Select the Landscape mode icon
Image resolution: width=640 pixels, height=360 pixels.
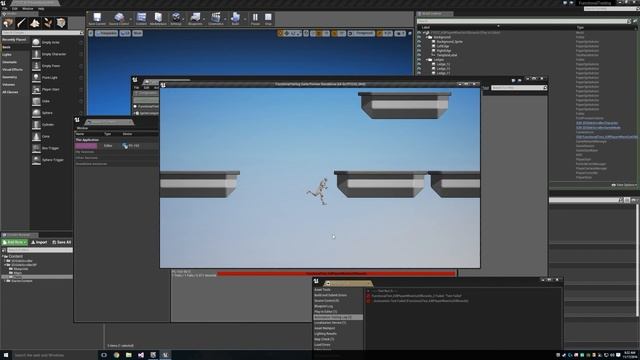point(35,23)
